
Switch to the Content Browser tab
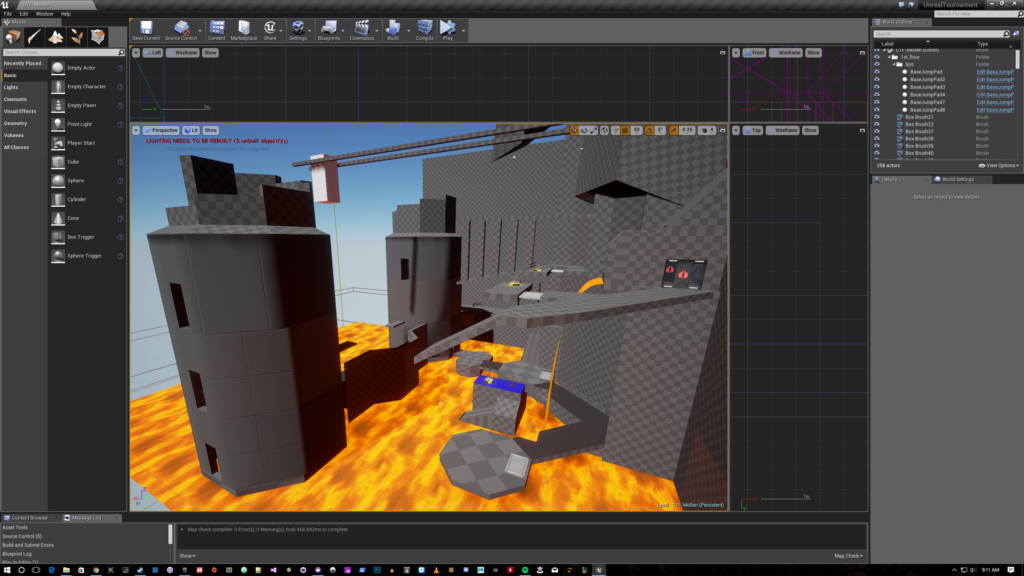coord(29,518)
